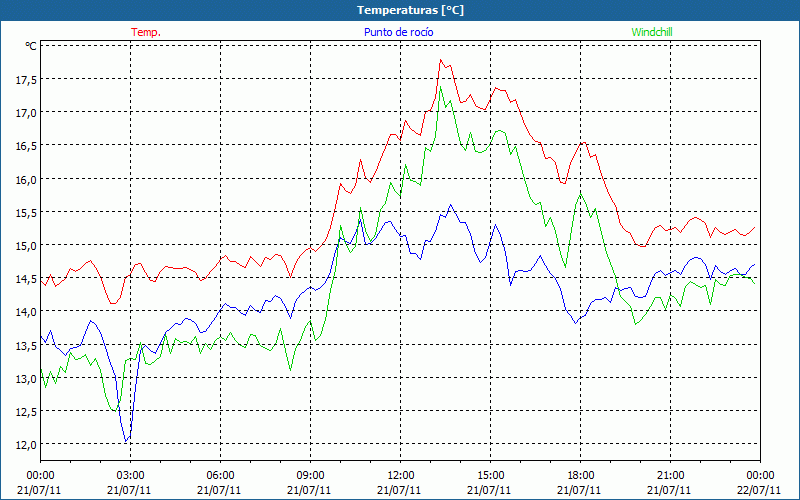Viewport: 800px width, 500px height.
Task: Click the 06:00 time axis label
Action: [x=220, y=476]
